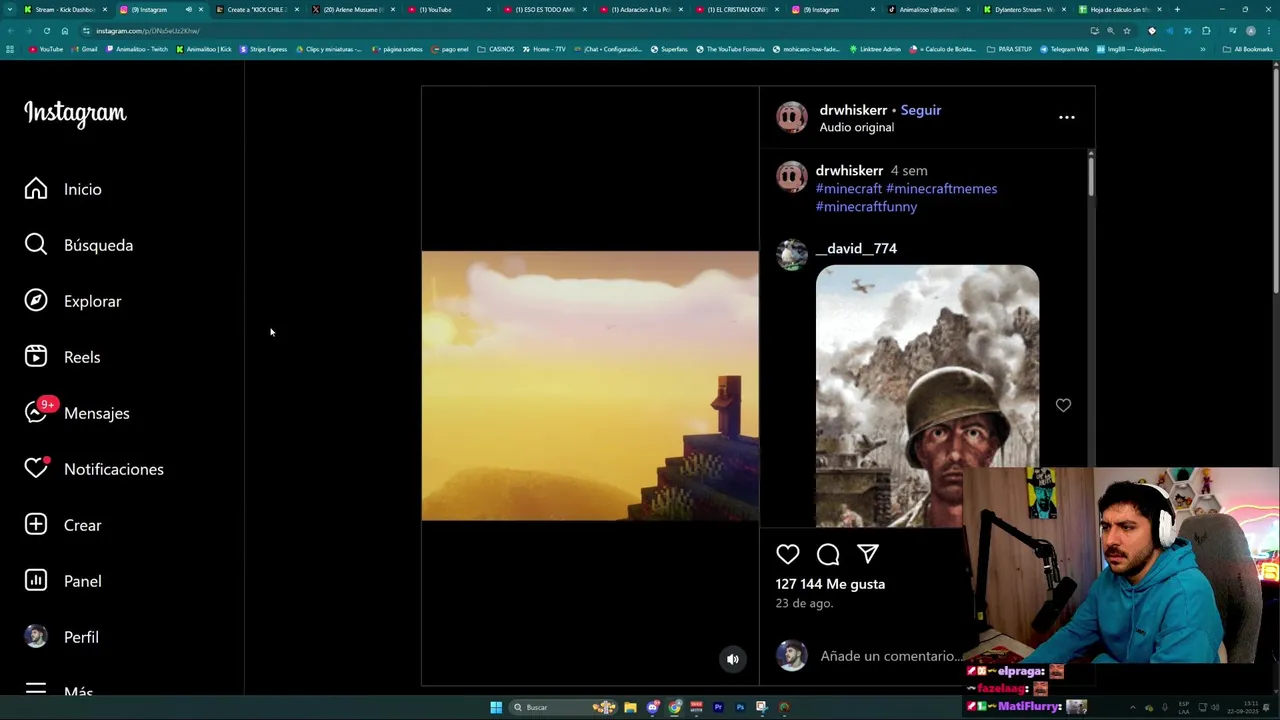Open the Stripe Express bookmark
Image resolution: width=1280 pixels, height=720 pixels.
(x=263, y=49)
